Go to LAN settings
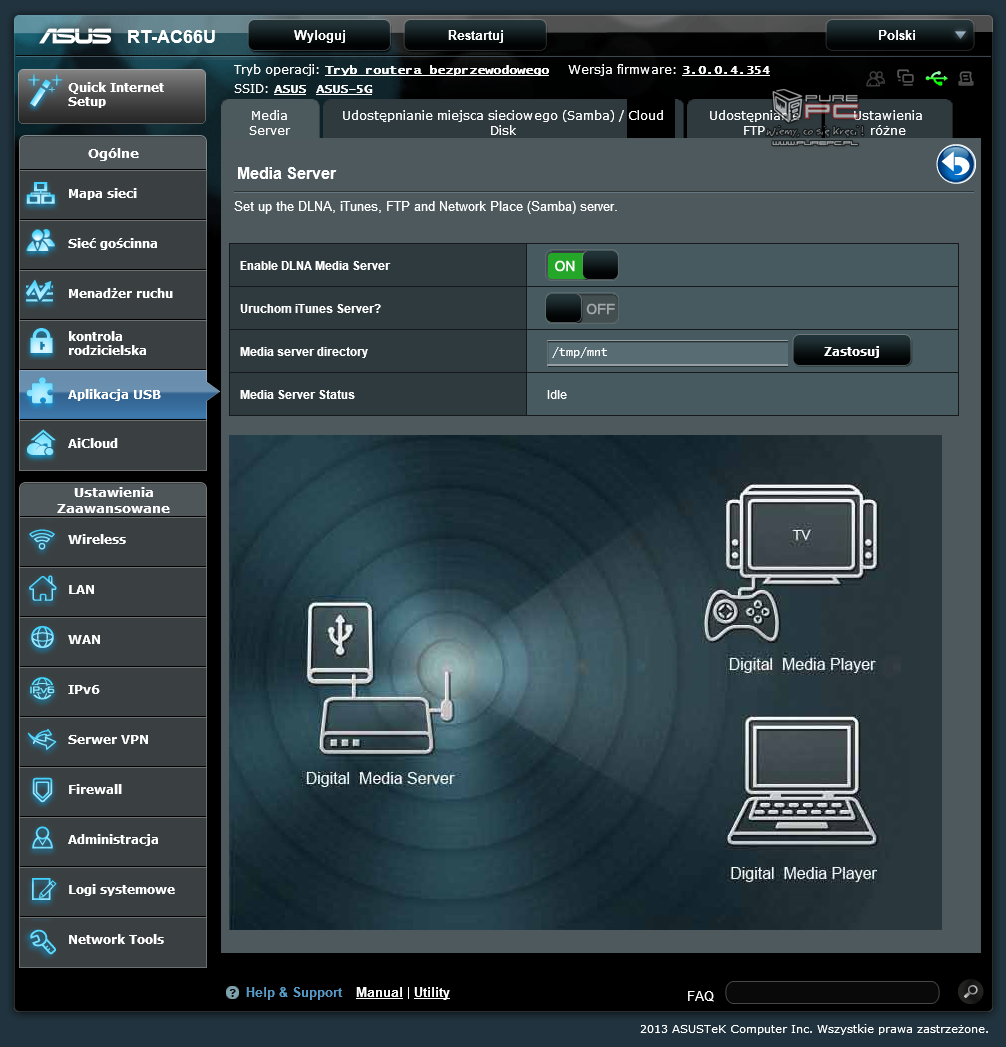1006x1047 pixels. coord(113,591)
